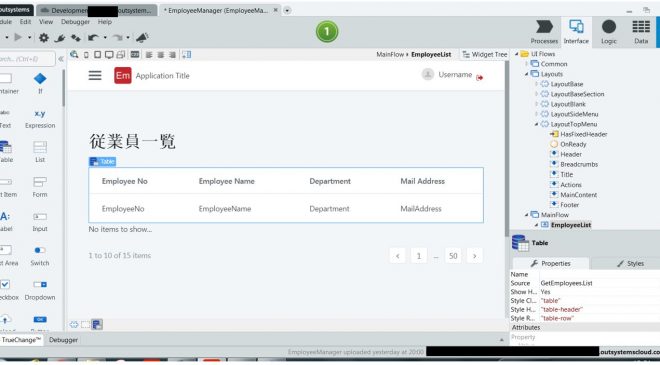Open the Debugger menu
The height and width of the screenshot is (365, 660).
75,22
